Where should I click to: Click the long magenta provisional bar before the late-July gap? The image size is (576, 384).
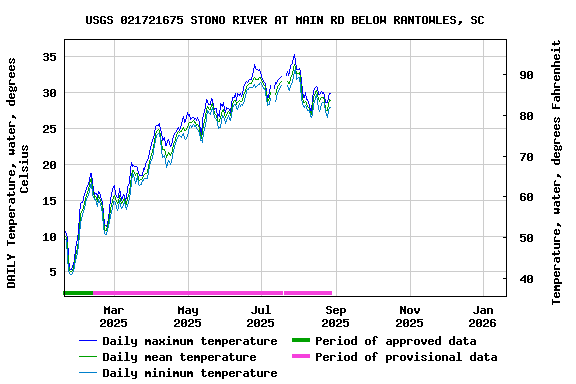coord(188,293)
